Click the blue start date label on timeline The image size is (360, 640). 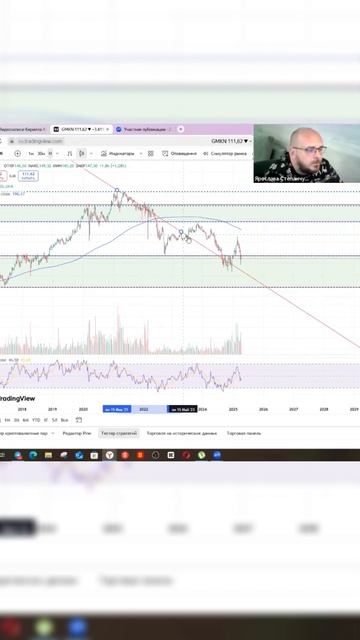117,409
